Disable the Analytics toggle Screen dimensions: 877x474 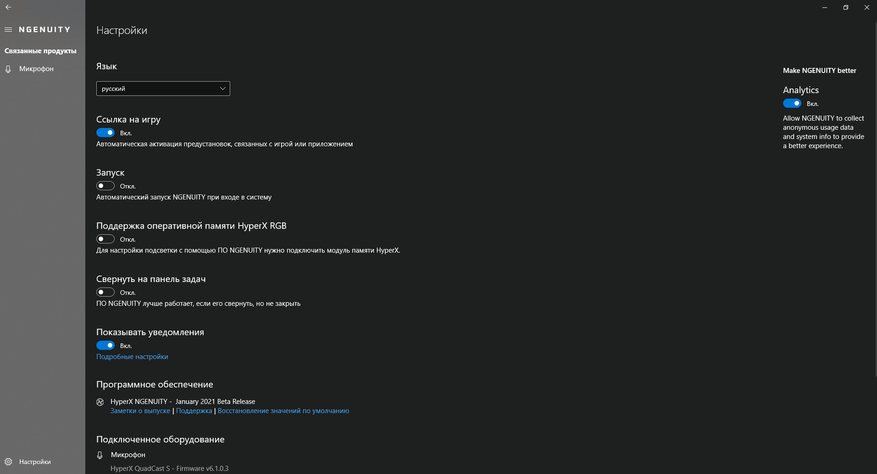[792, 103]
